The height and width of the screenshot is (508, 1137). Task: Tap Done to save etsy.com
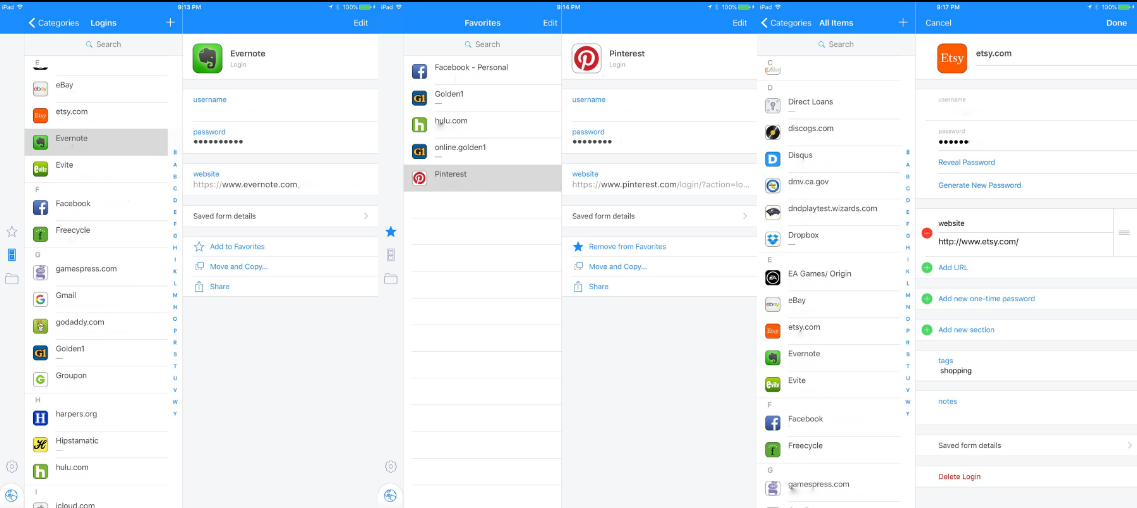(1117, 22)
